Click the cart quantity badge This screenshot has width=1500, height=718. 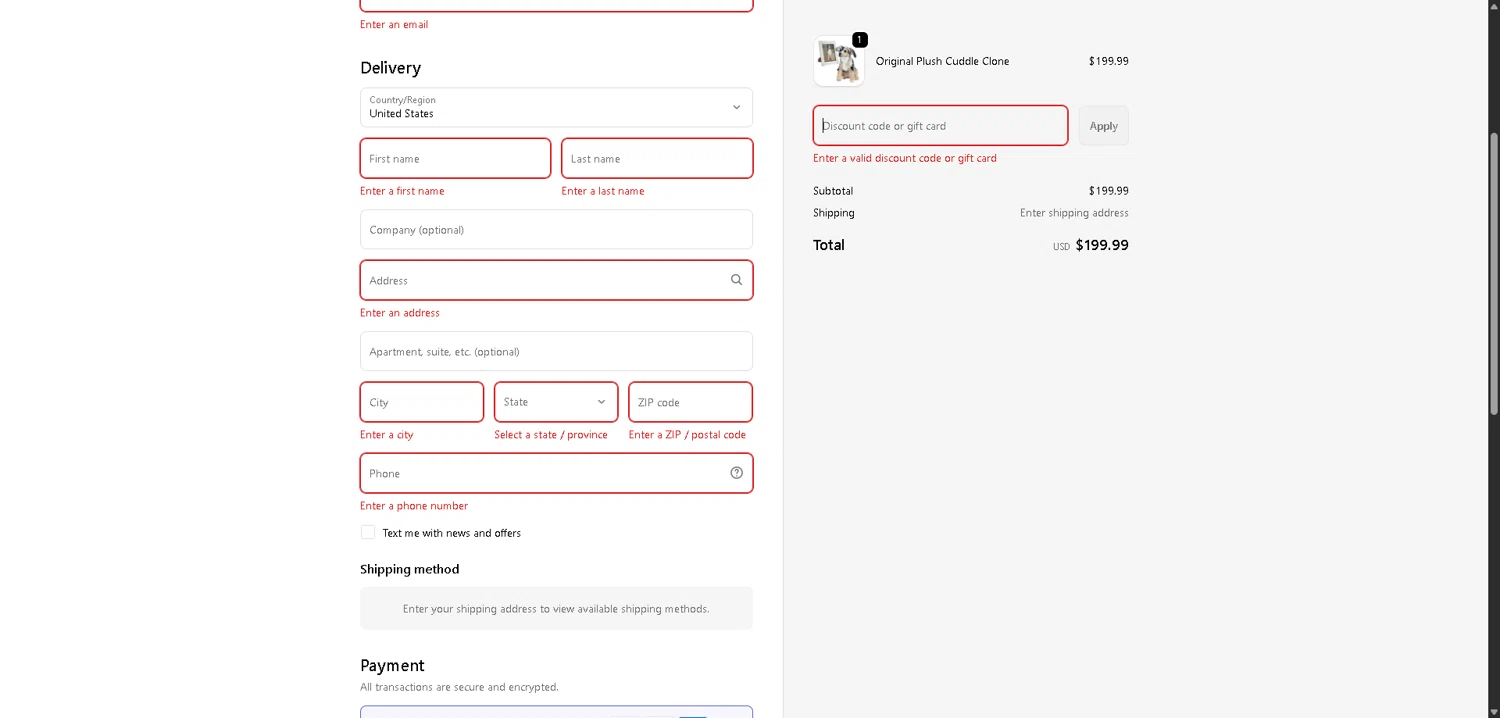[x=859, y=40]
